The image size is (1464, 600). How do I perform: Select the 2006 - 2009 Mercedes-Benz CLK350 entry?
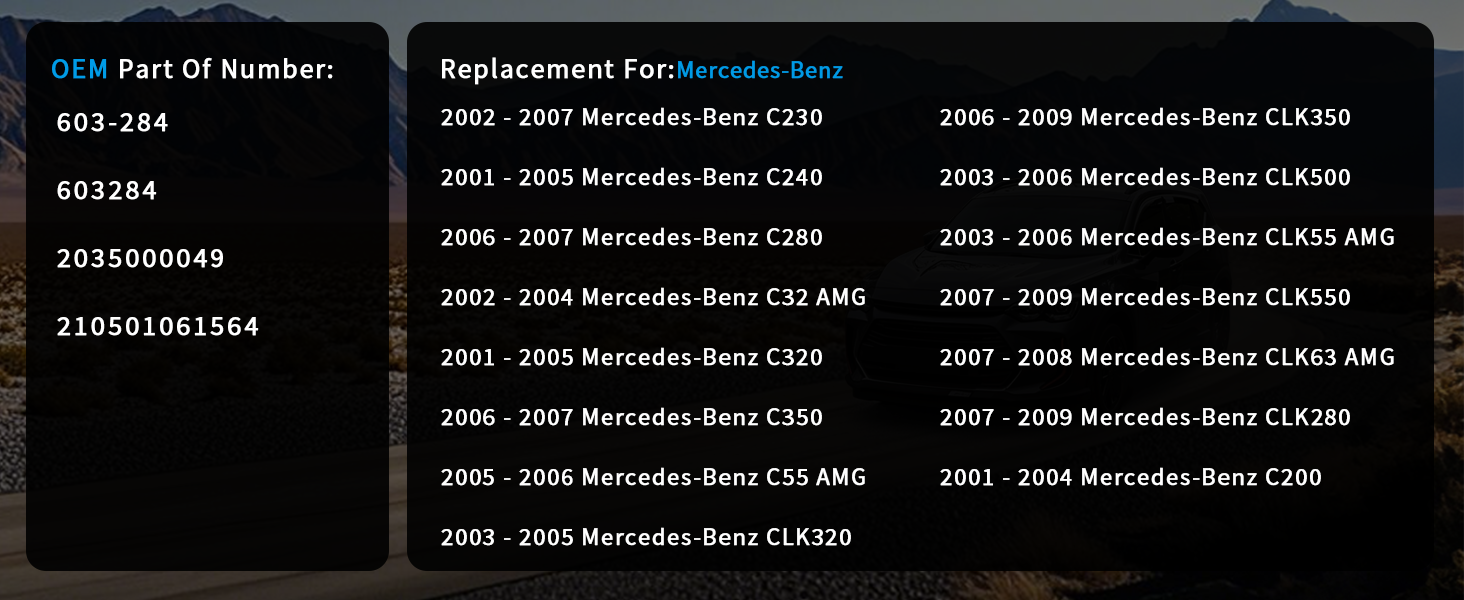click(x=1145, y=118)
